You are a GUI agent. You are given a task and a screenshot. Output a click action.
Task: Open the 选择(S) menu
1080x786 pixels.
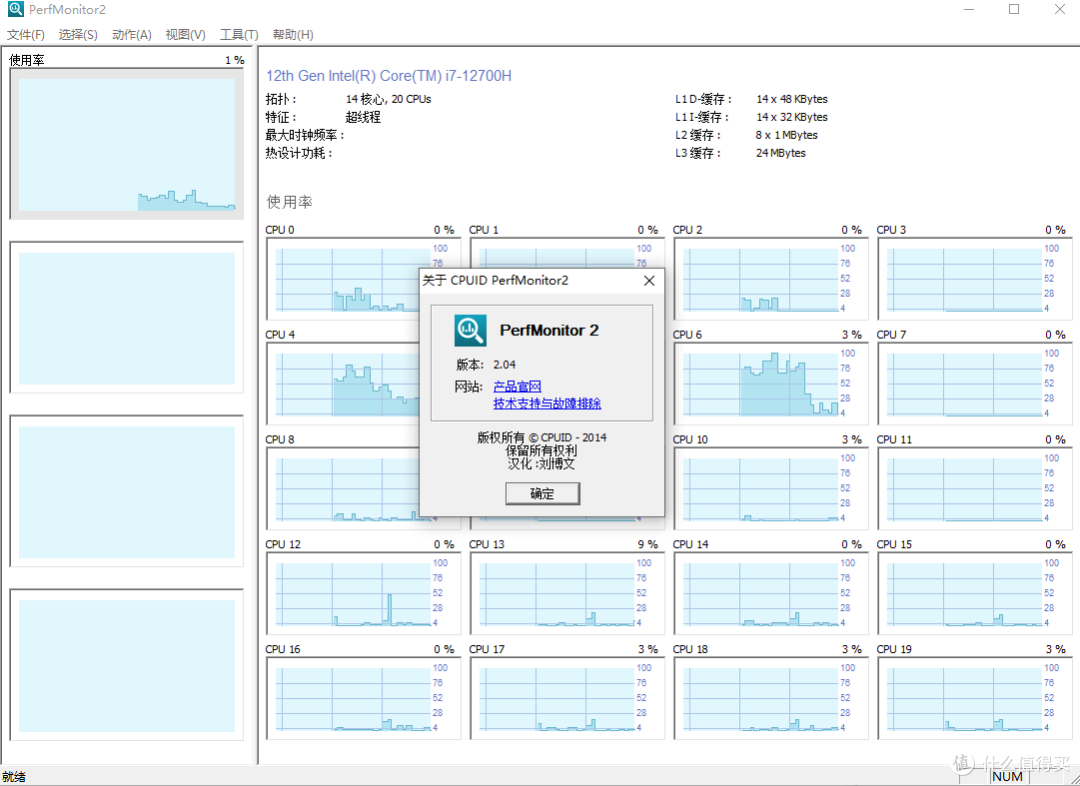[x=78, y=35]
